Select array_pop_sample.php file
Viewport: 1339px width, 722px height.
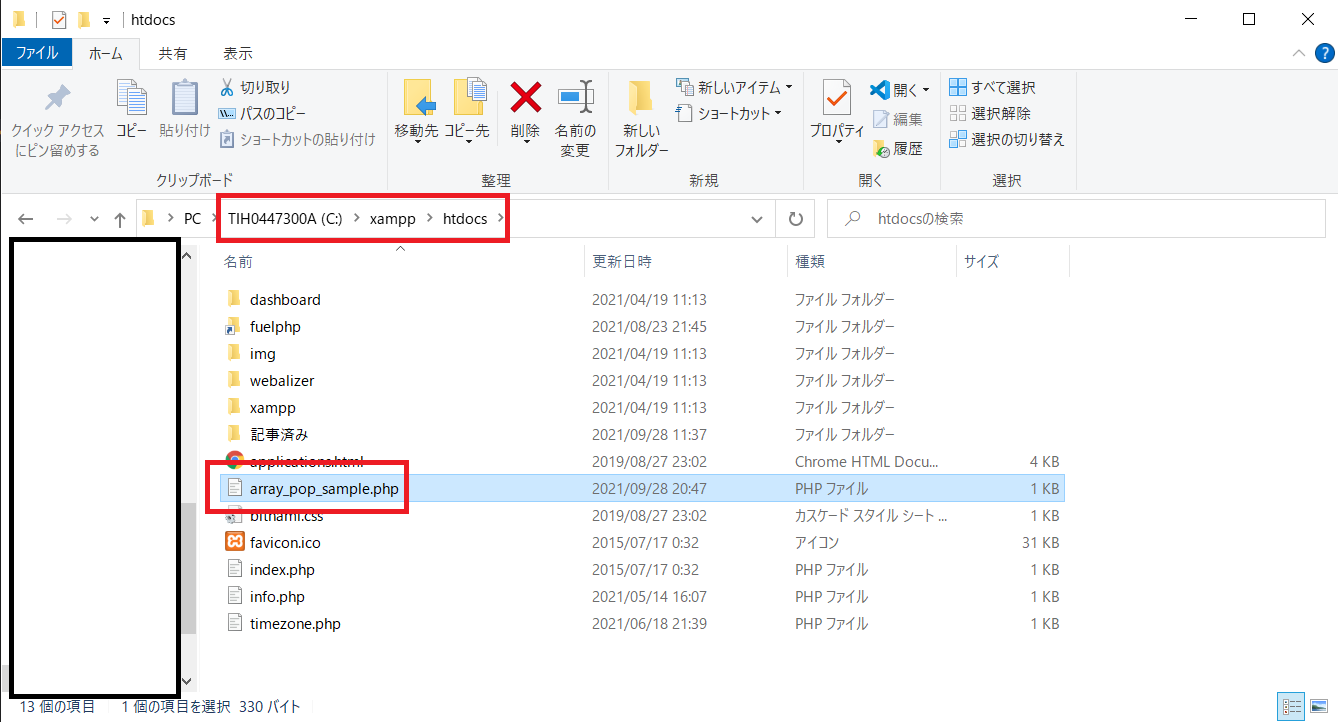click(x=641, y=488)
